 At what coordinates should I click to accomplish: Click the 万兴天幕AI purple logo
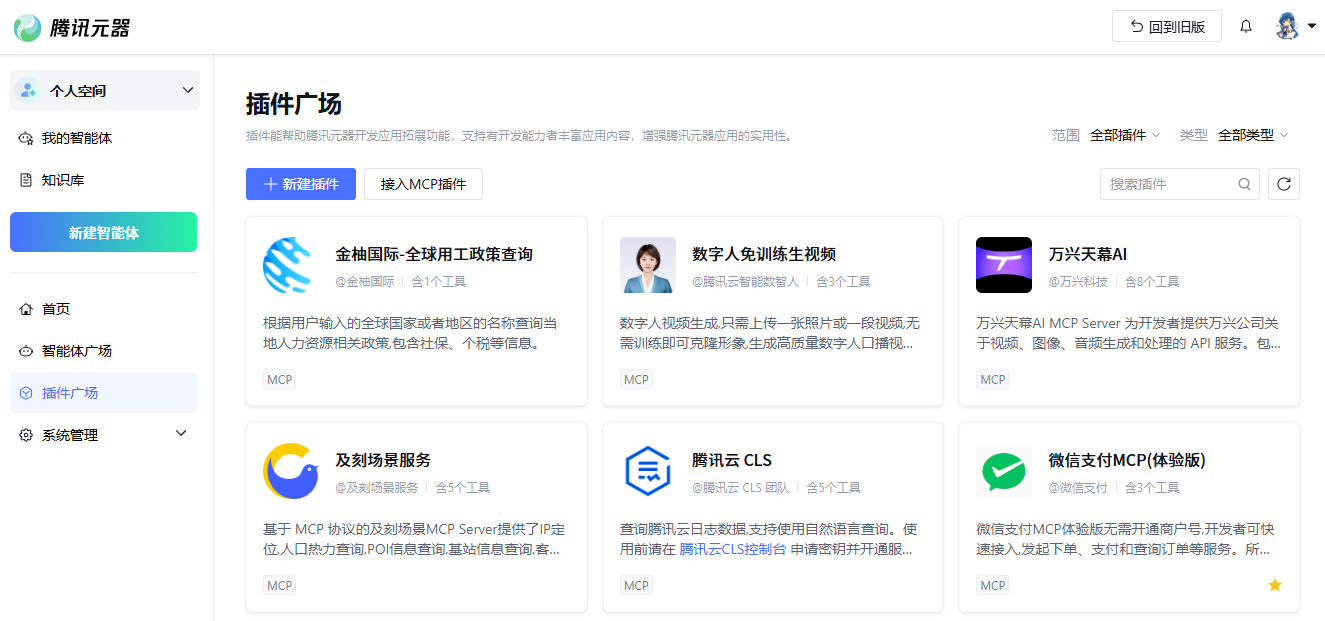[x=1004, y=265]
